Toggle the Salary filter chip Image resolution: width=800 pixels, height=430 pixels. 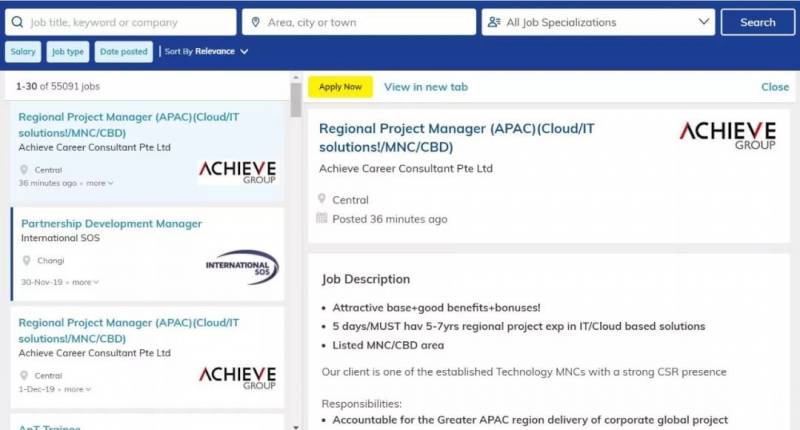[24, 51]
